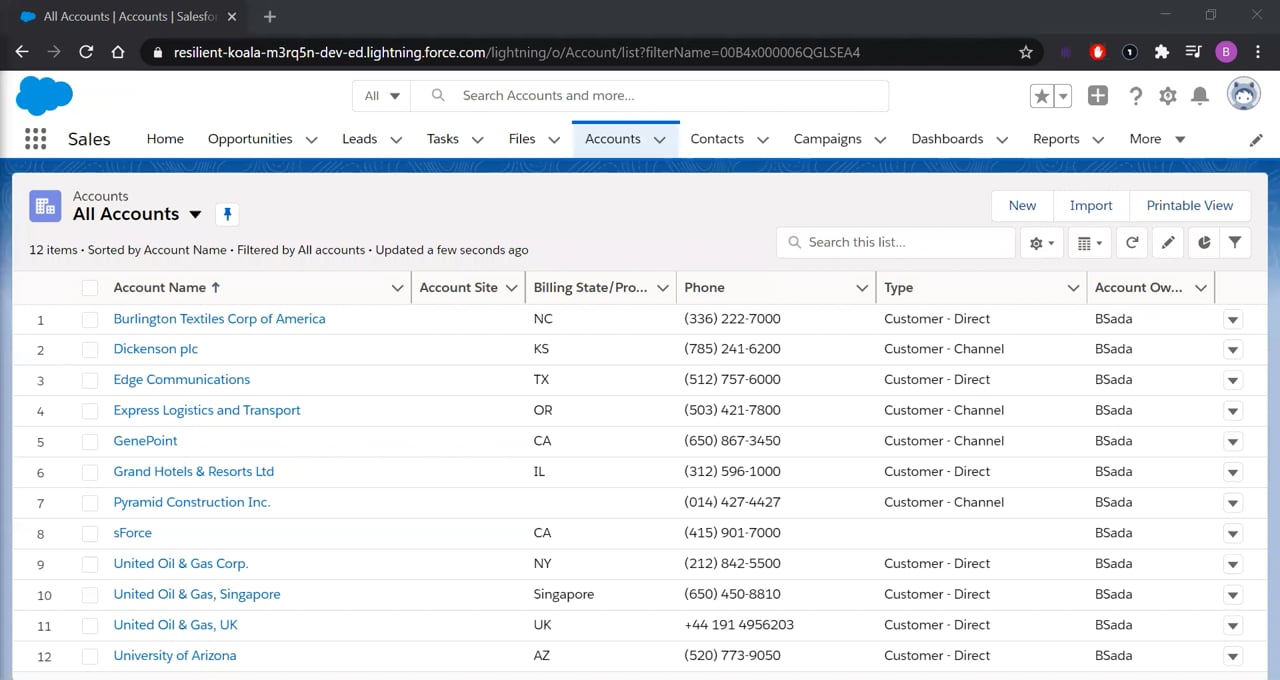Viewport: 1280px width, 680px height.
Task: Open the More navigation menu
Action: click(x=1157, y=139)
